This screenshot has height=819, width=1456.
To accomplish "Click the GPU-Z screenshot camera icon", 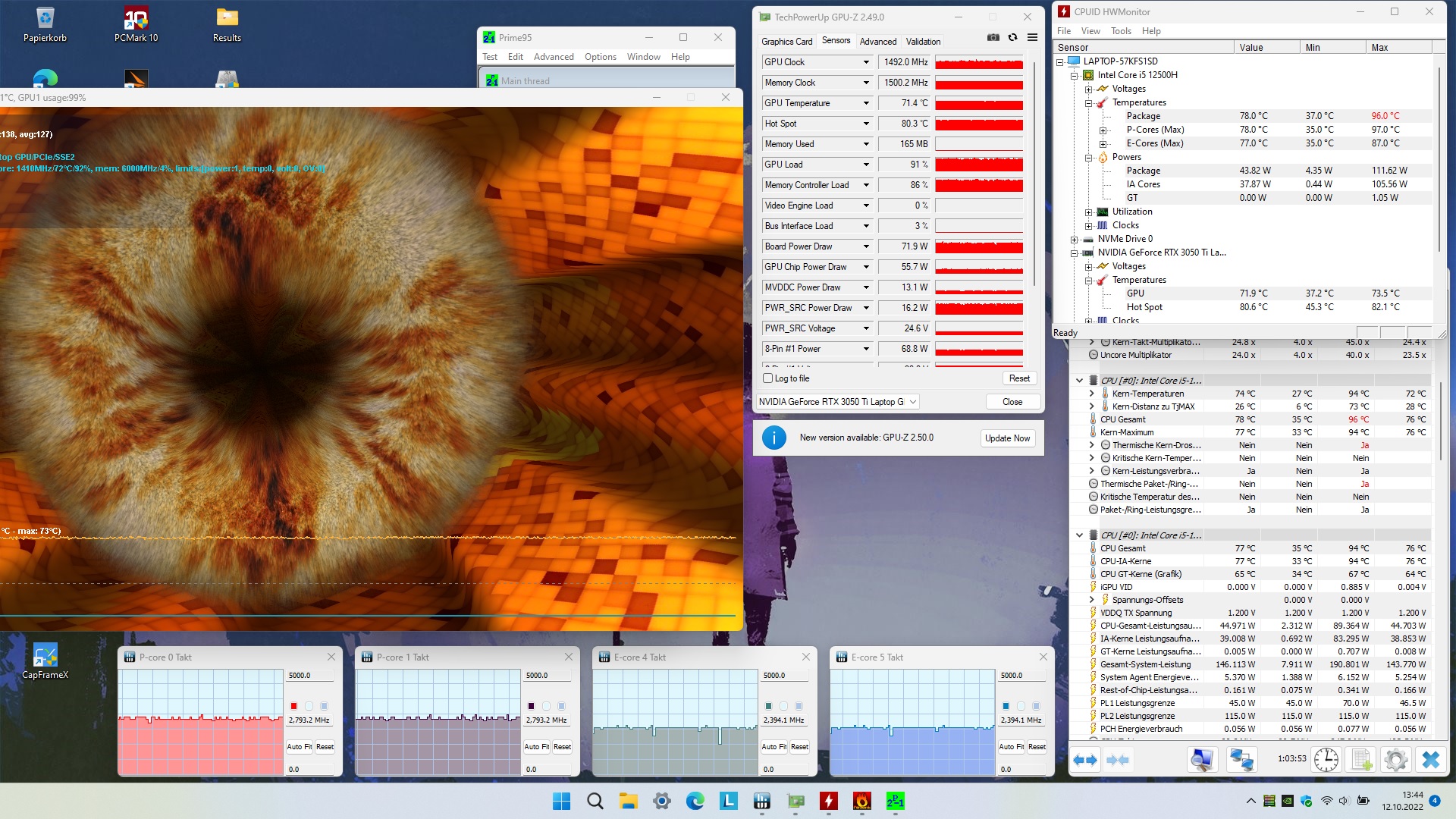I will click(993, 37).
